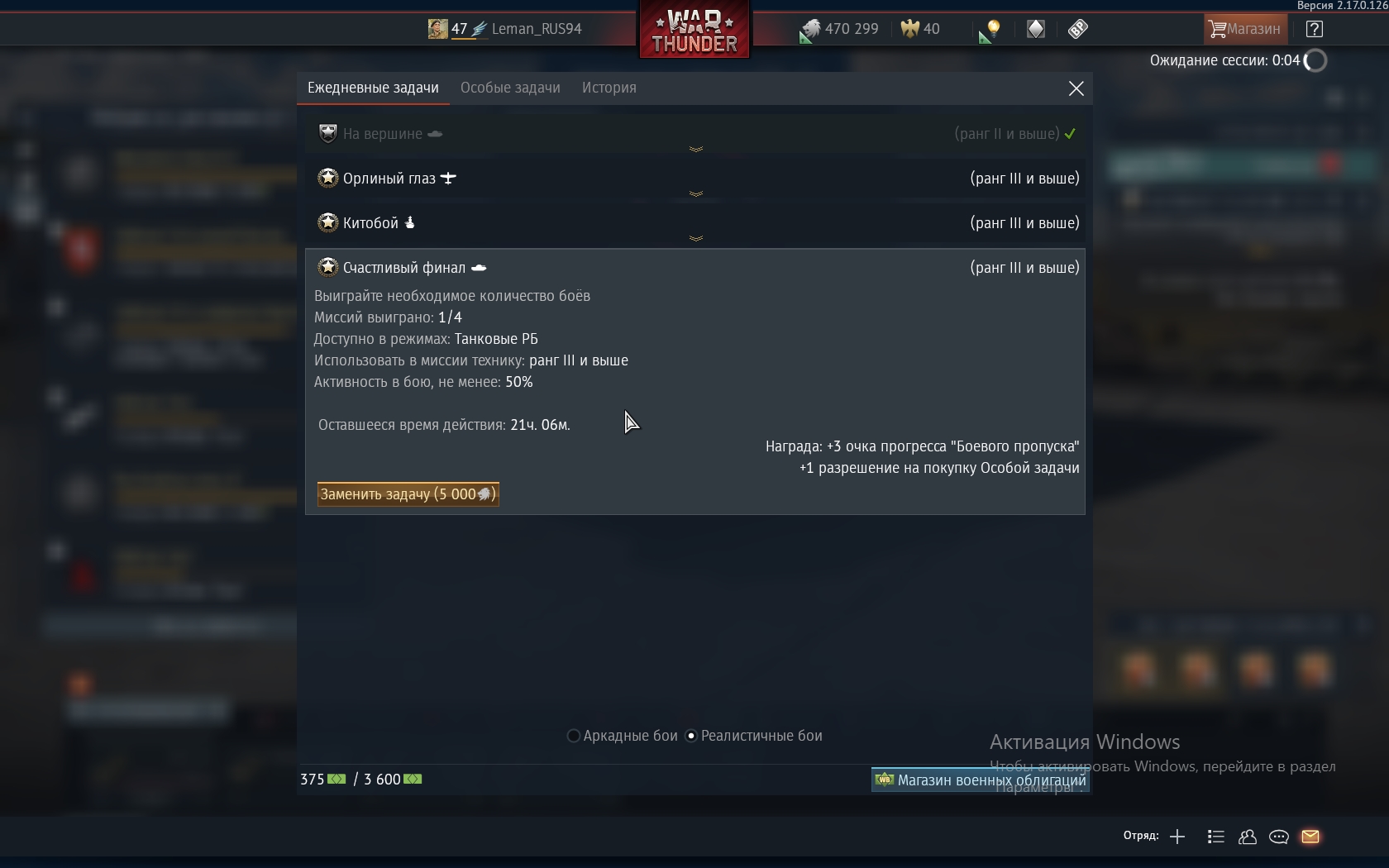Open the История tab
The width and height of the screenshot is (1389, 868).
[609, 88]
